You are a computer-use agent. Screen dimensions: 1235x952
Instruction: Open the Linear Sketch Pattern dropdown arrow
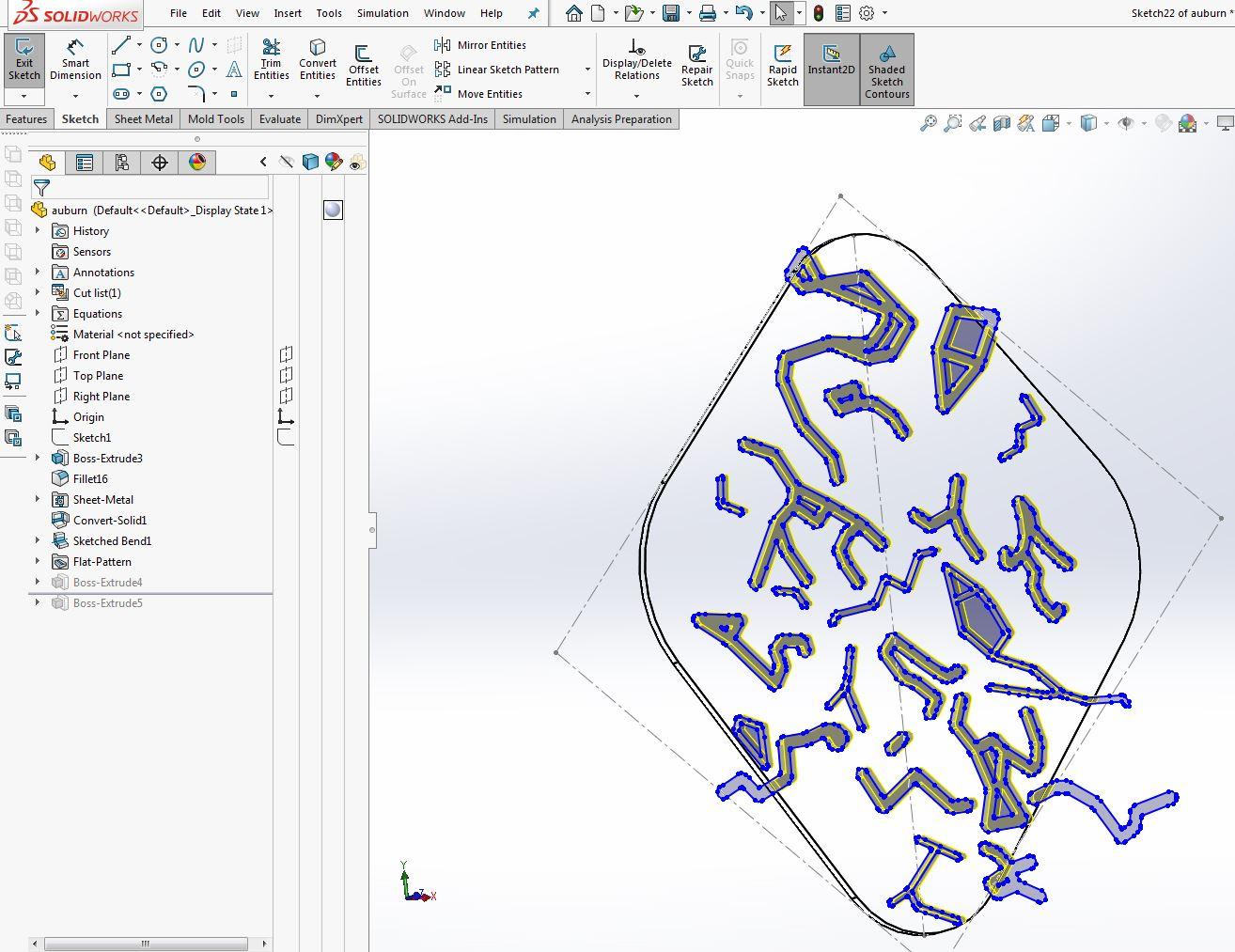[x=587, y=70]
